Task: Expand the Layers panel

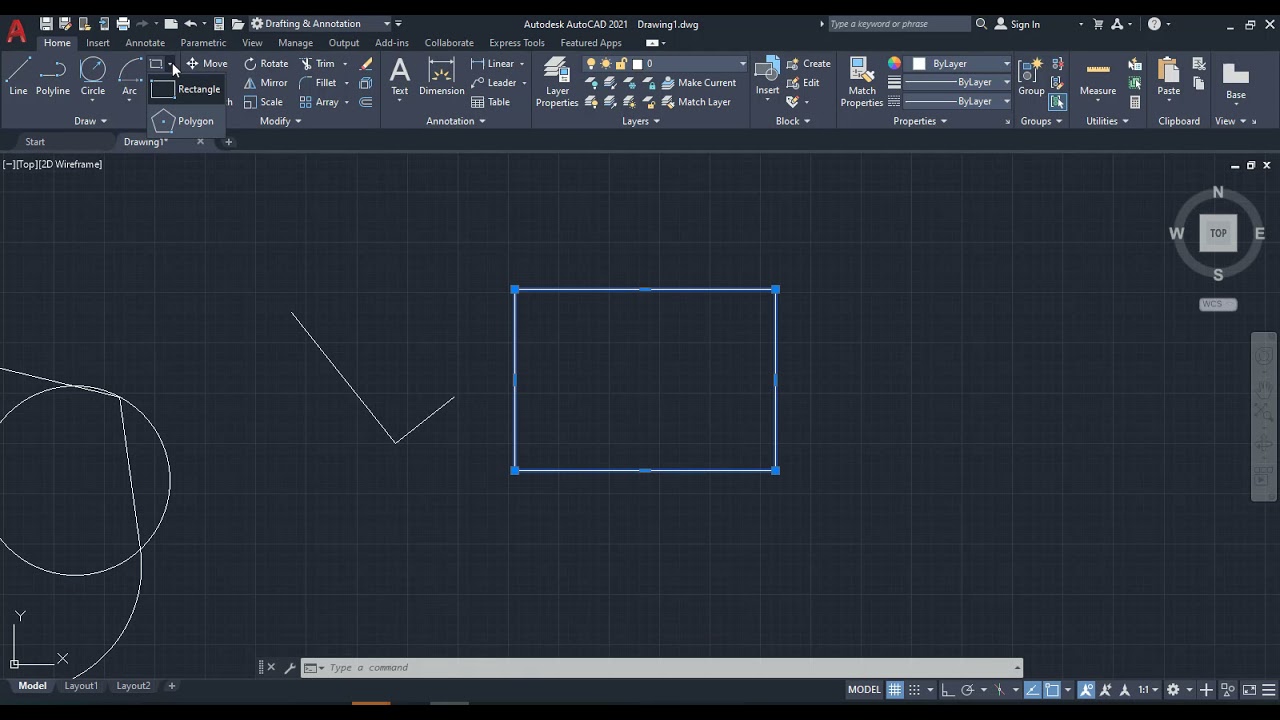Action: (641, 121)
